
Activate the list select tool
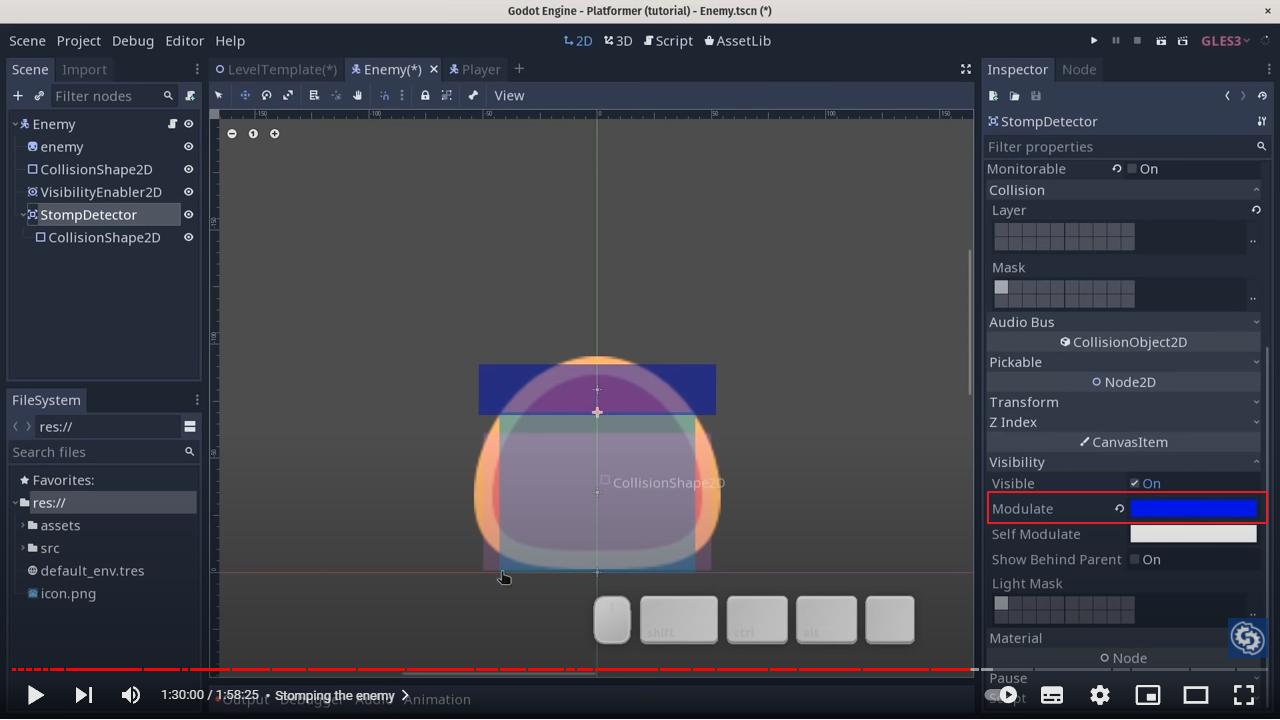[x=314, y=96]
